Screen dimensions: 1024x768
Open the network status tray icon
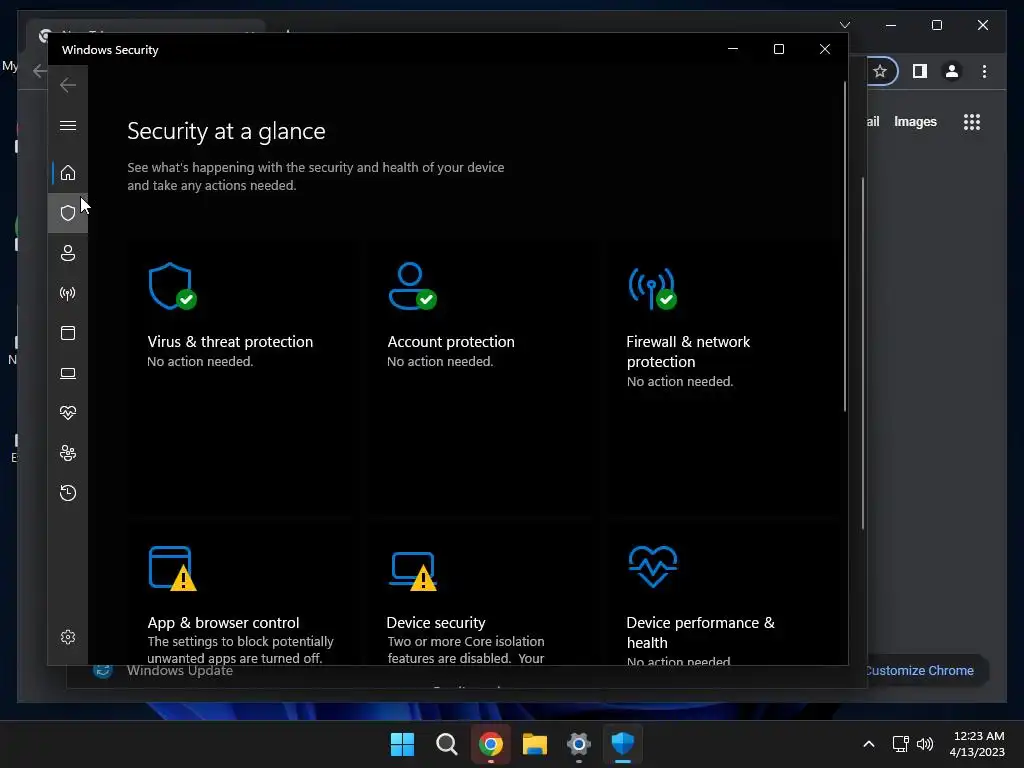pyautogui.click(x=901, y=744)
